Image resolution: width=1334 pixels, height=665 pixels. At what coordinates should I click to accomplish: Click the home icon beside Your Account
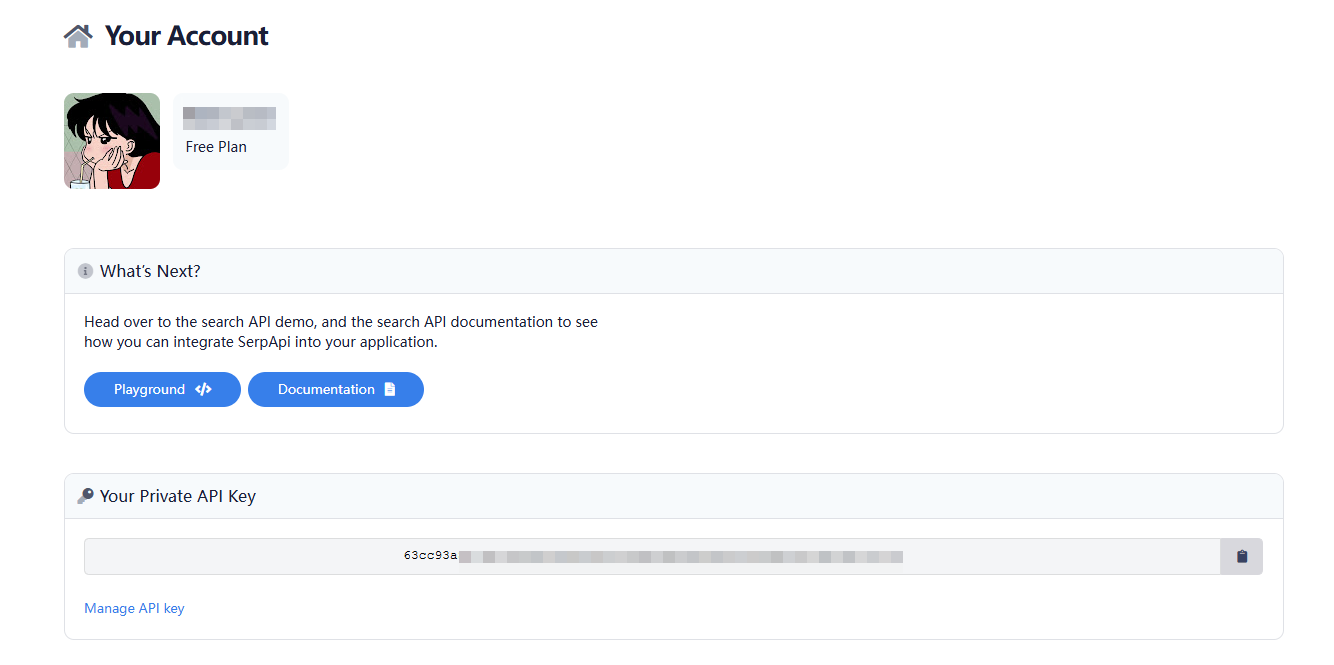click(78, 36)
